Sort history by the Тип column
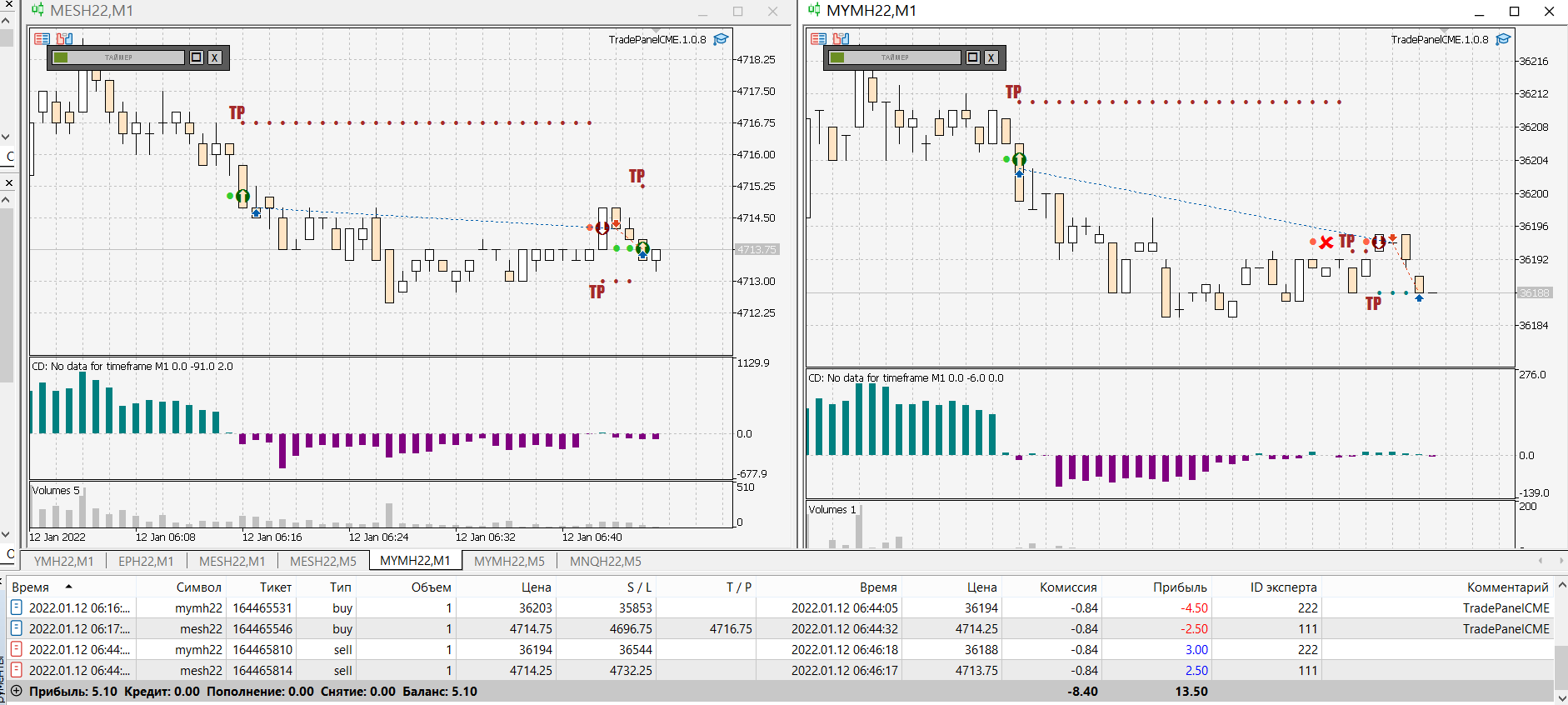This screenshot has height=705, width=1568. click(341, 587)
